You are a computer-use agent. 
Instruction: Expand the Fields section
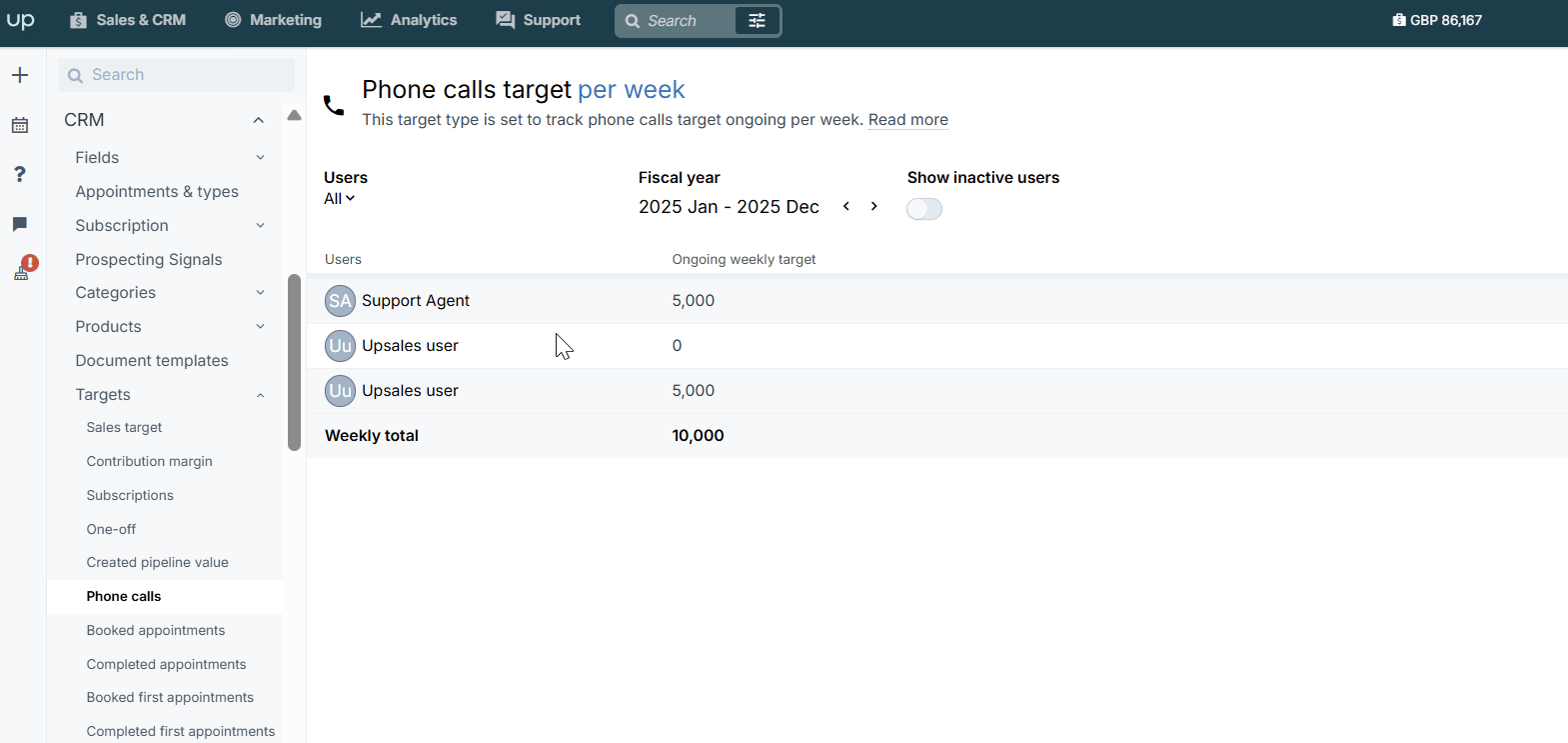261,158
